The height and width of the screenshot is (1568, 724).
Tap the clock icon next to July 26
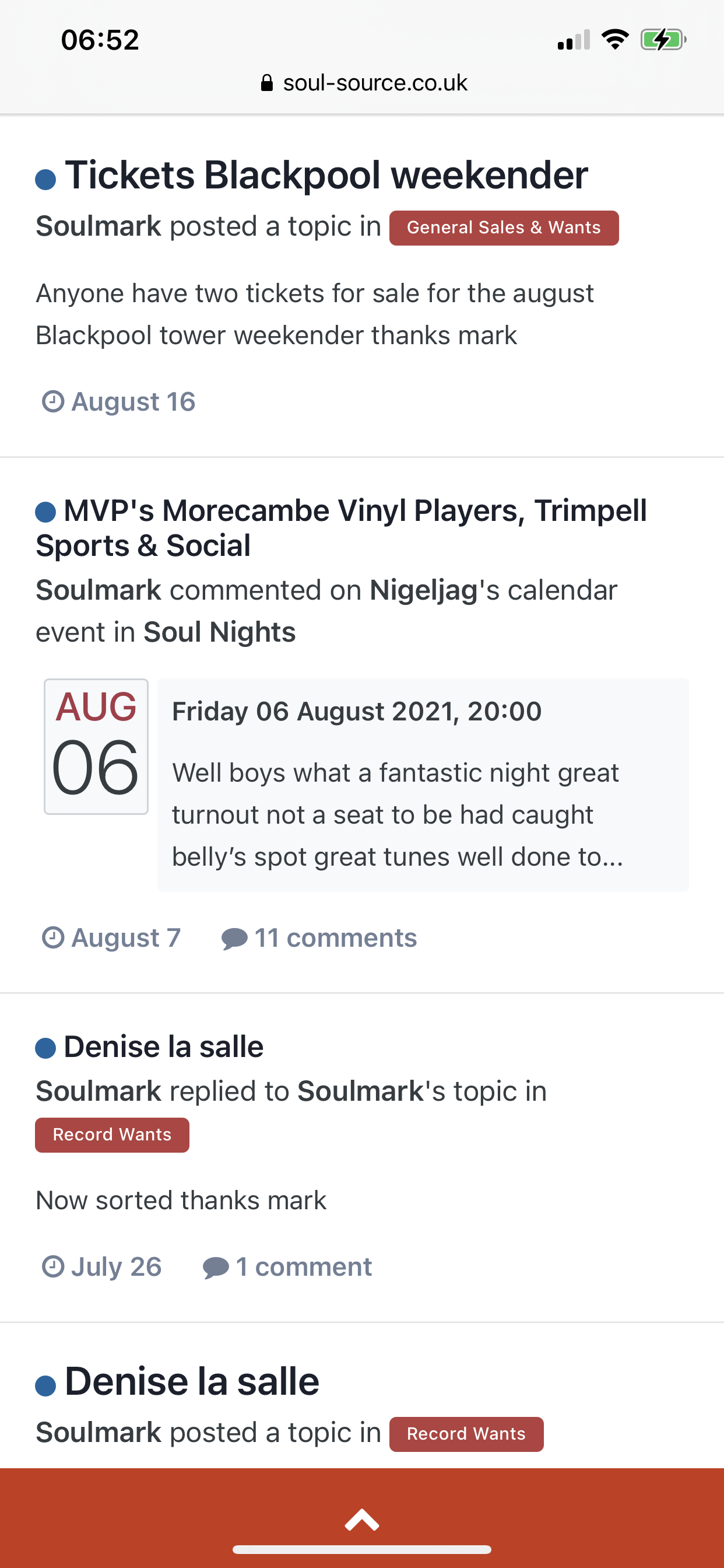53,1266
